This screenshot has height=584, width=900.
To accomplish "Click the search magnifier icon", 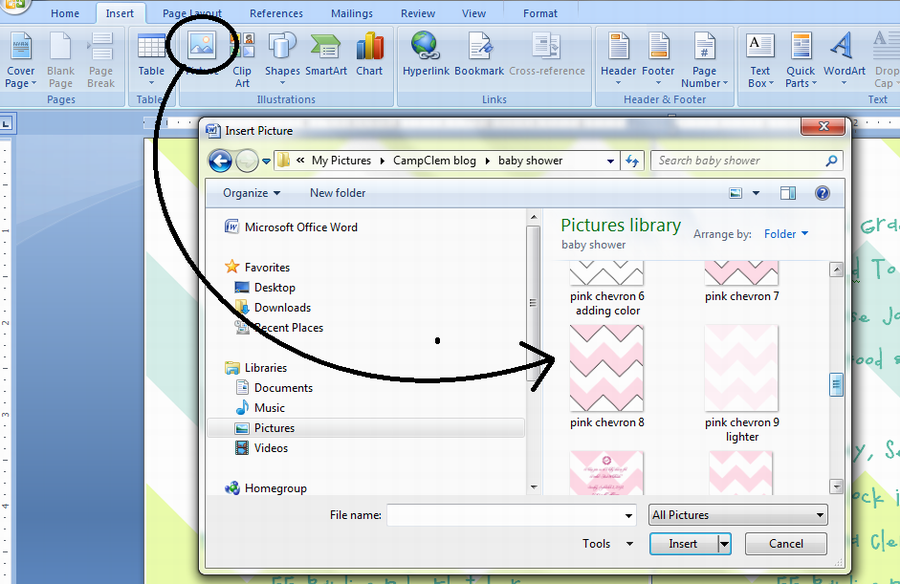I will tap(831, 161).
